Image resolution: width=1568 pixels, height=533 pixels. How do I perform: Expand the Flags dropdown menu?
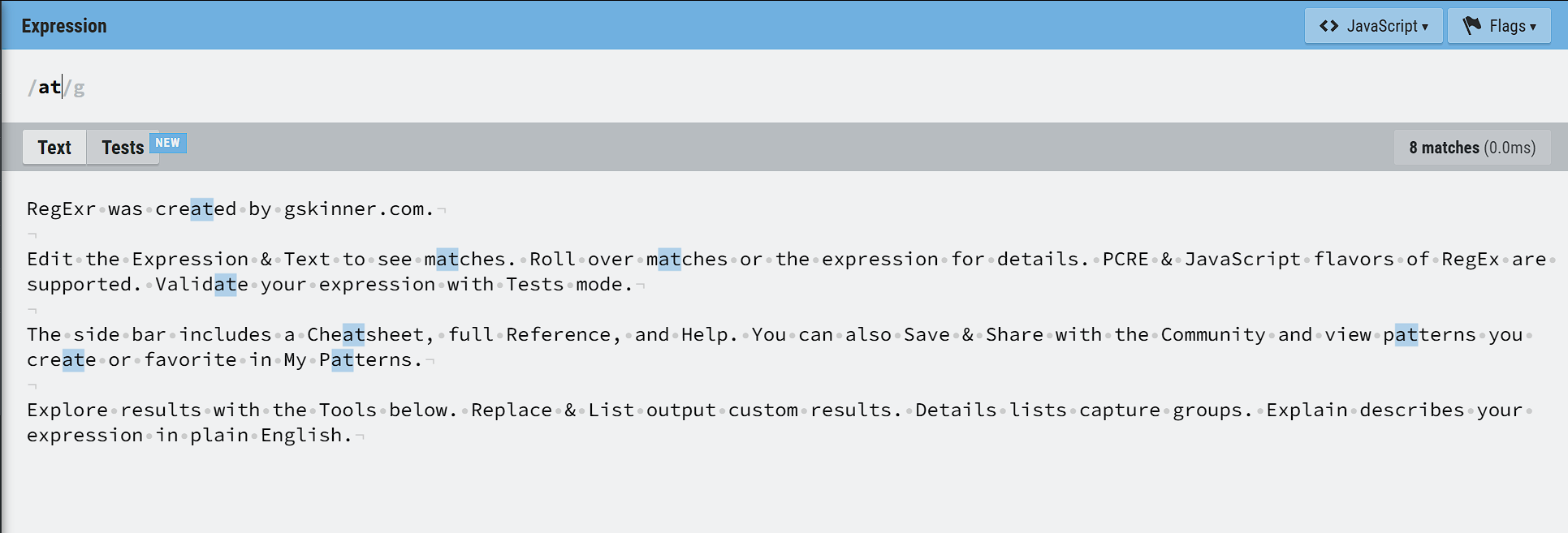1499,26
